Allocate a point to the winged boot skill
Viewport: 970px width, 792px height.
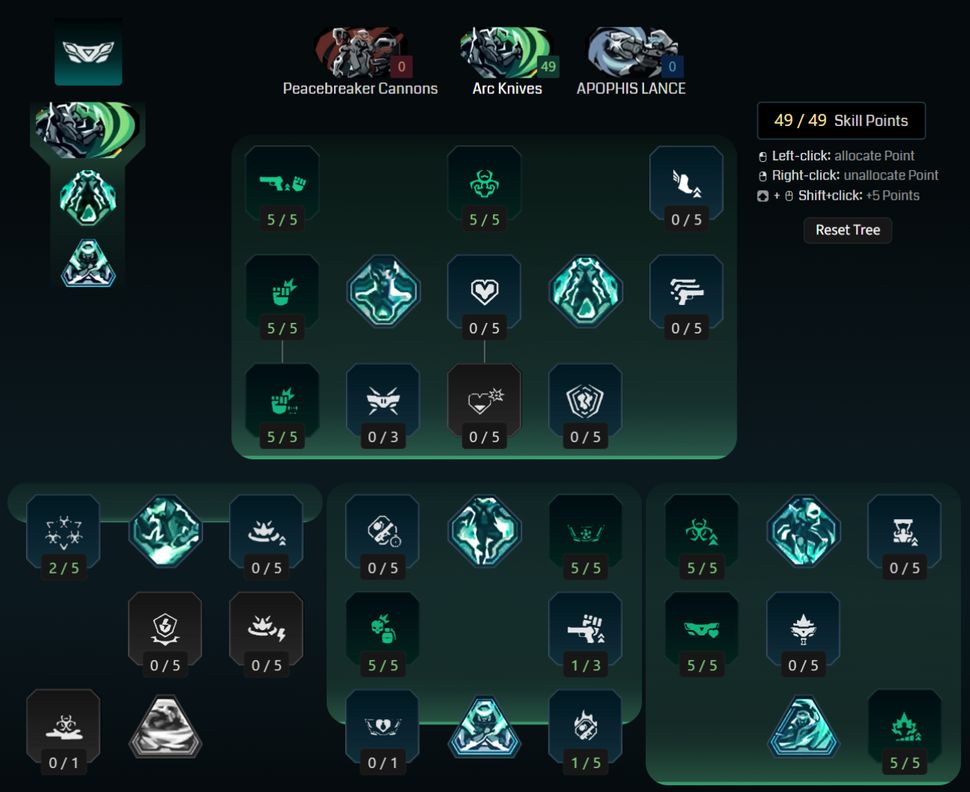click(x=686, y=184)
